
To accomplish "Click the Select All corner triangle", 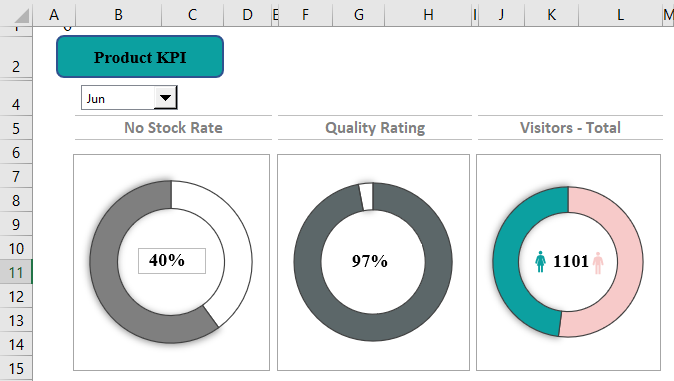I will tap(21, 16).
